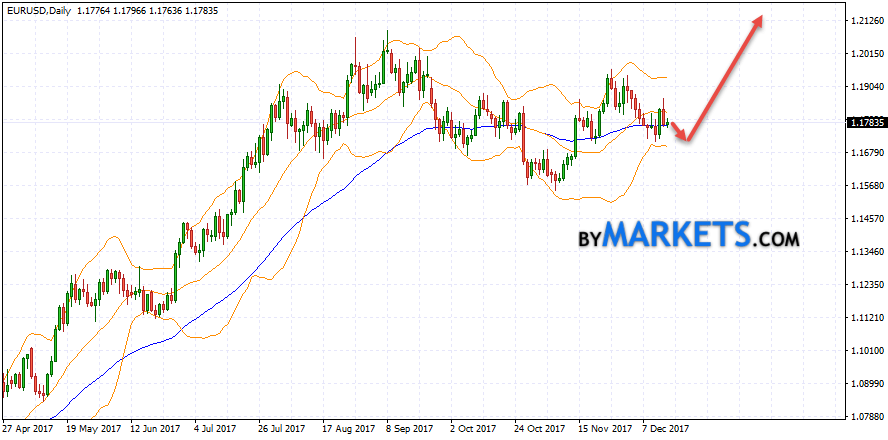888x440 pixels.
Task: Click the upper red forecast arrowhead
Action: coord(761,19)
